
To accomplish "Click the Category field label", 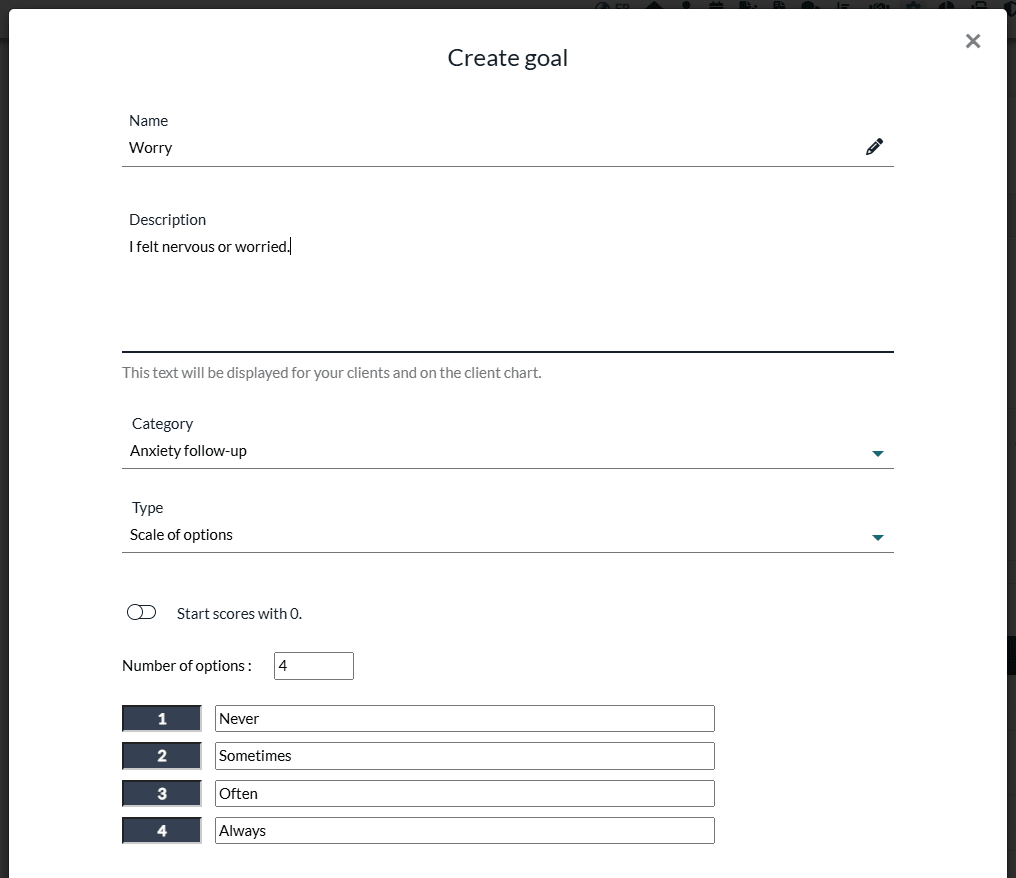I will [x=162, y=424].
